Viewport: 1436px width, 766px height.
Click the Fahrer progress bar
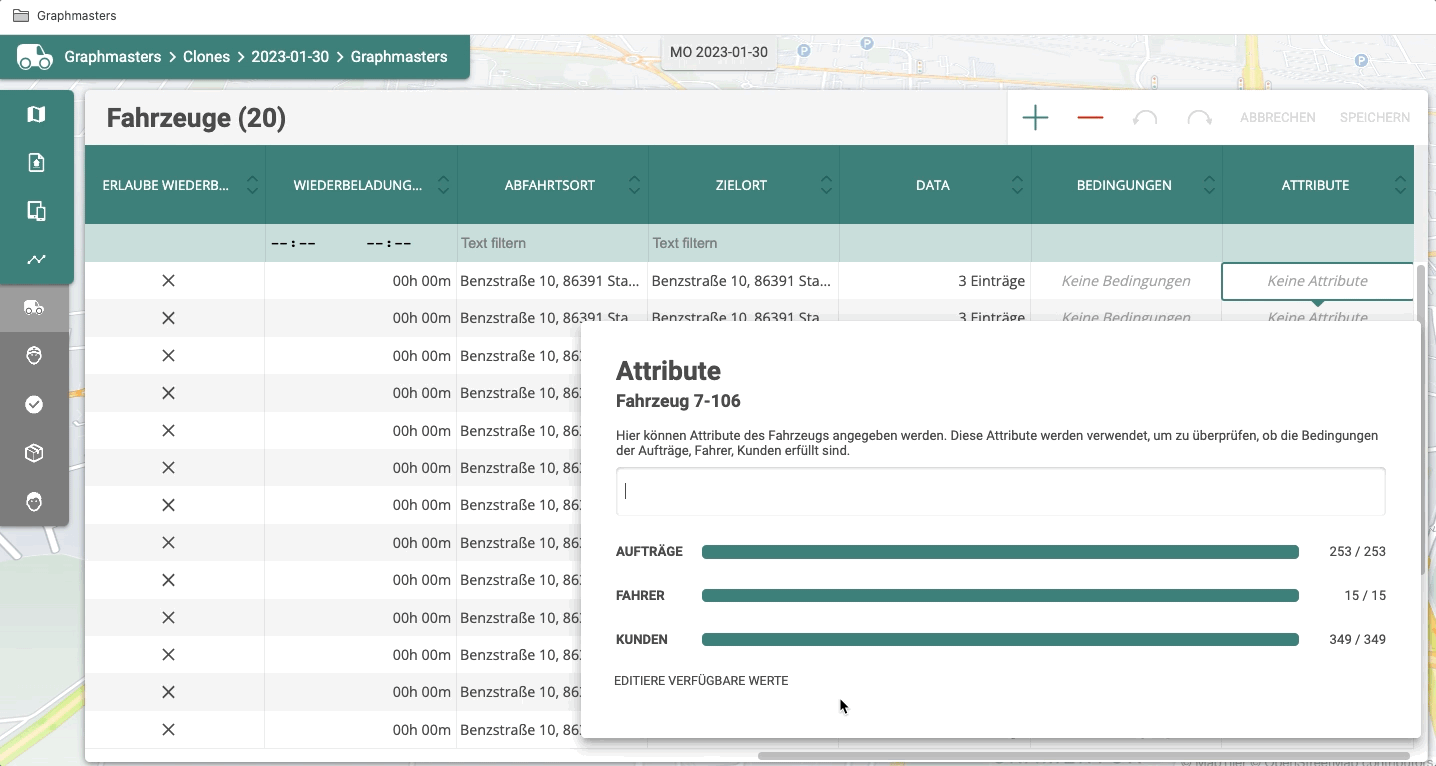point(1000,596)
